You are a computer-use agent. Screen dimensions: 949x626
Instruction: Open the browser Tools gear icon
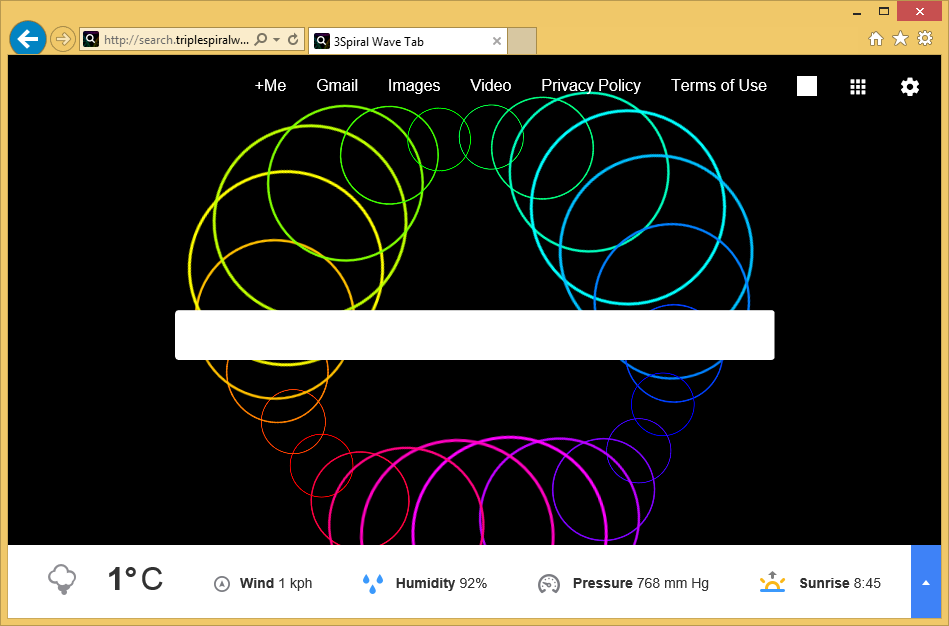925,39
